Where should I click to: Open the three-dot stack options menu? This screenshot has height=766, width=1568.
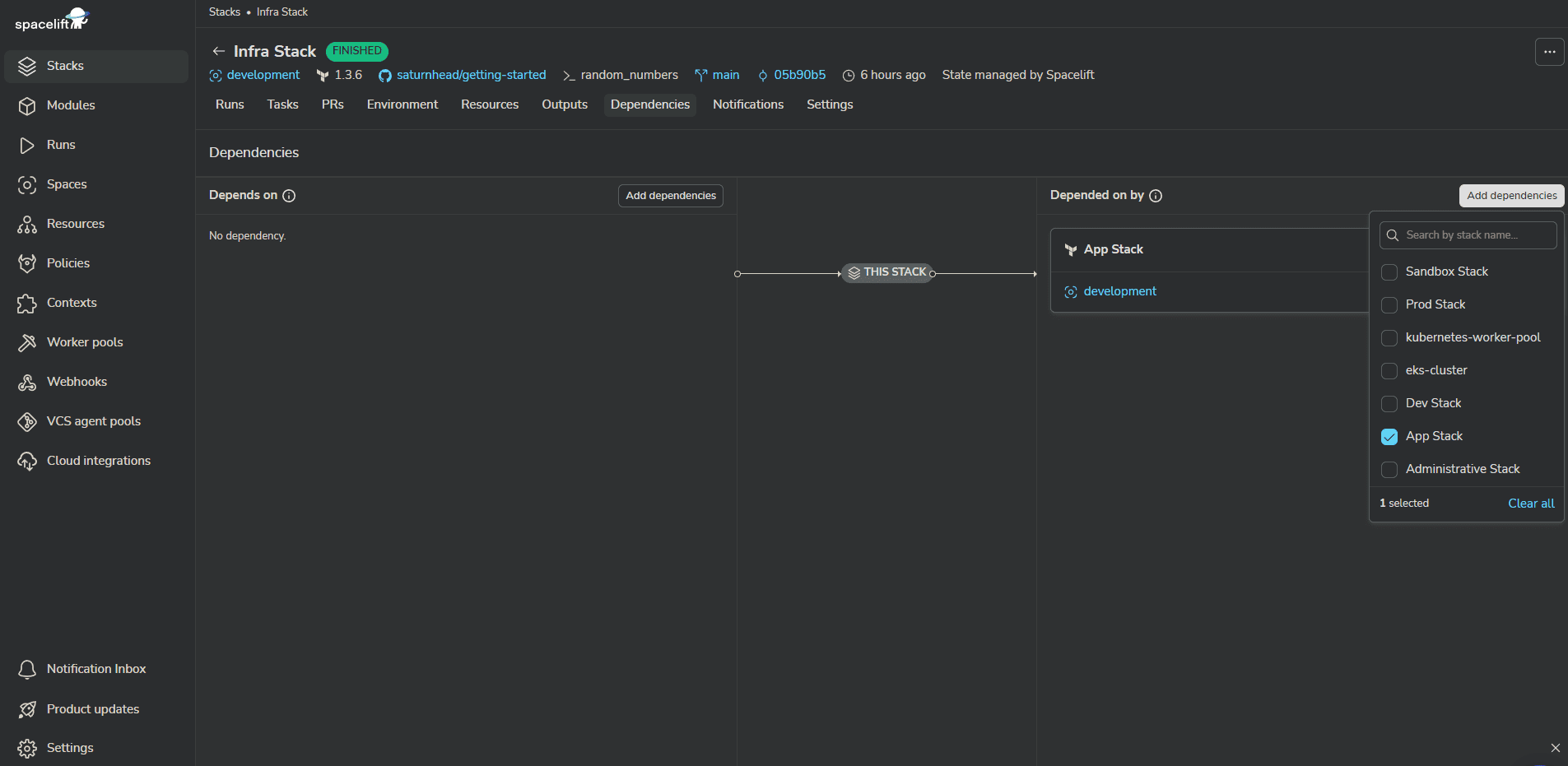[x=1549, y=51]
